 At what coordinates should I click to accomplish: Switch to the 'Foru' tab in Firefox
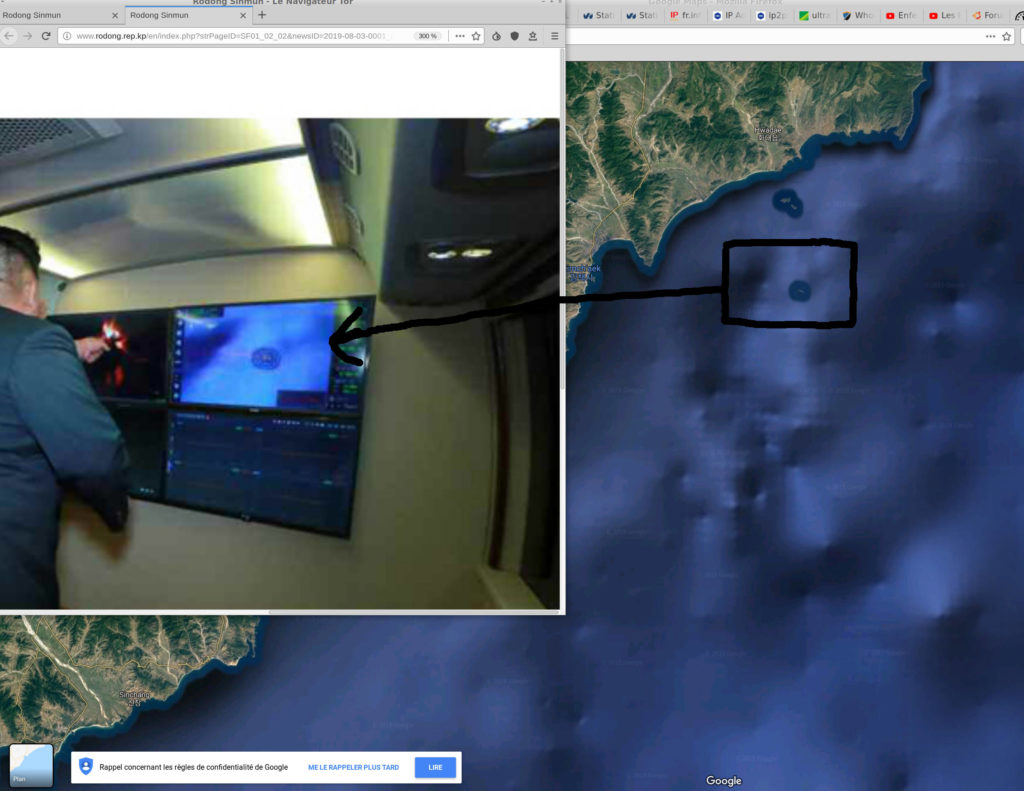click(x=986, y=15)
